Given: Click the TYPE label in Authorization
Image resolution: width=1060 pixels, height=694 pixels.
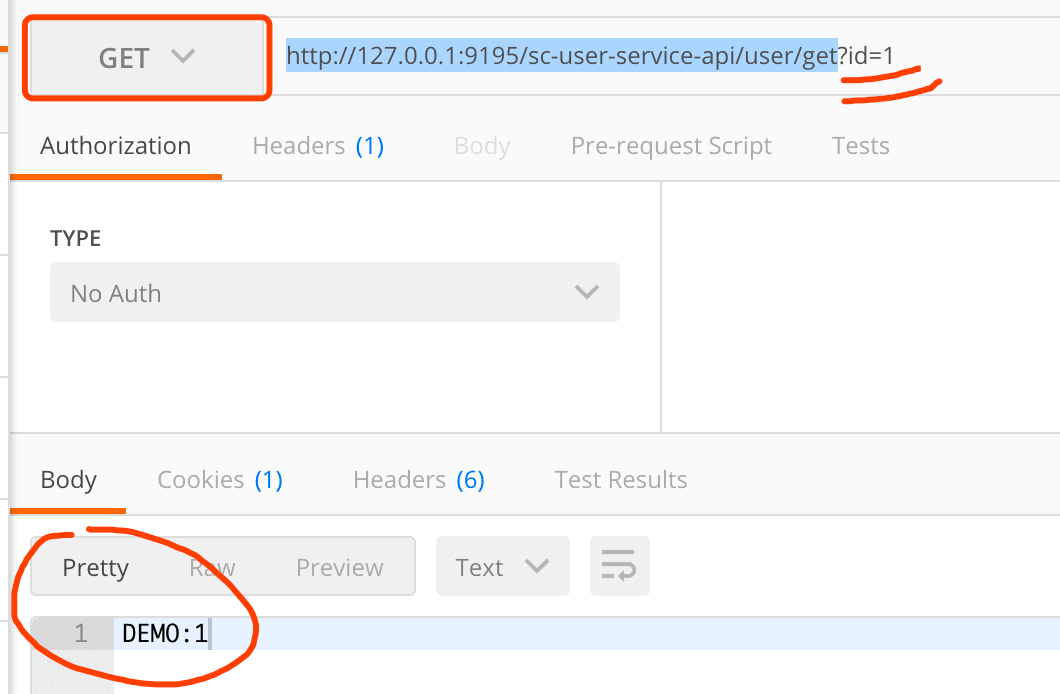Looking at the screenshot, I should pyautogui.click(x=75, y=239).
